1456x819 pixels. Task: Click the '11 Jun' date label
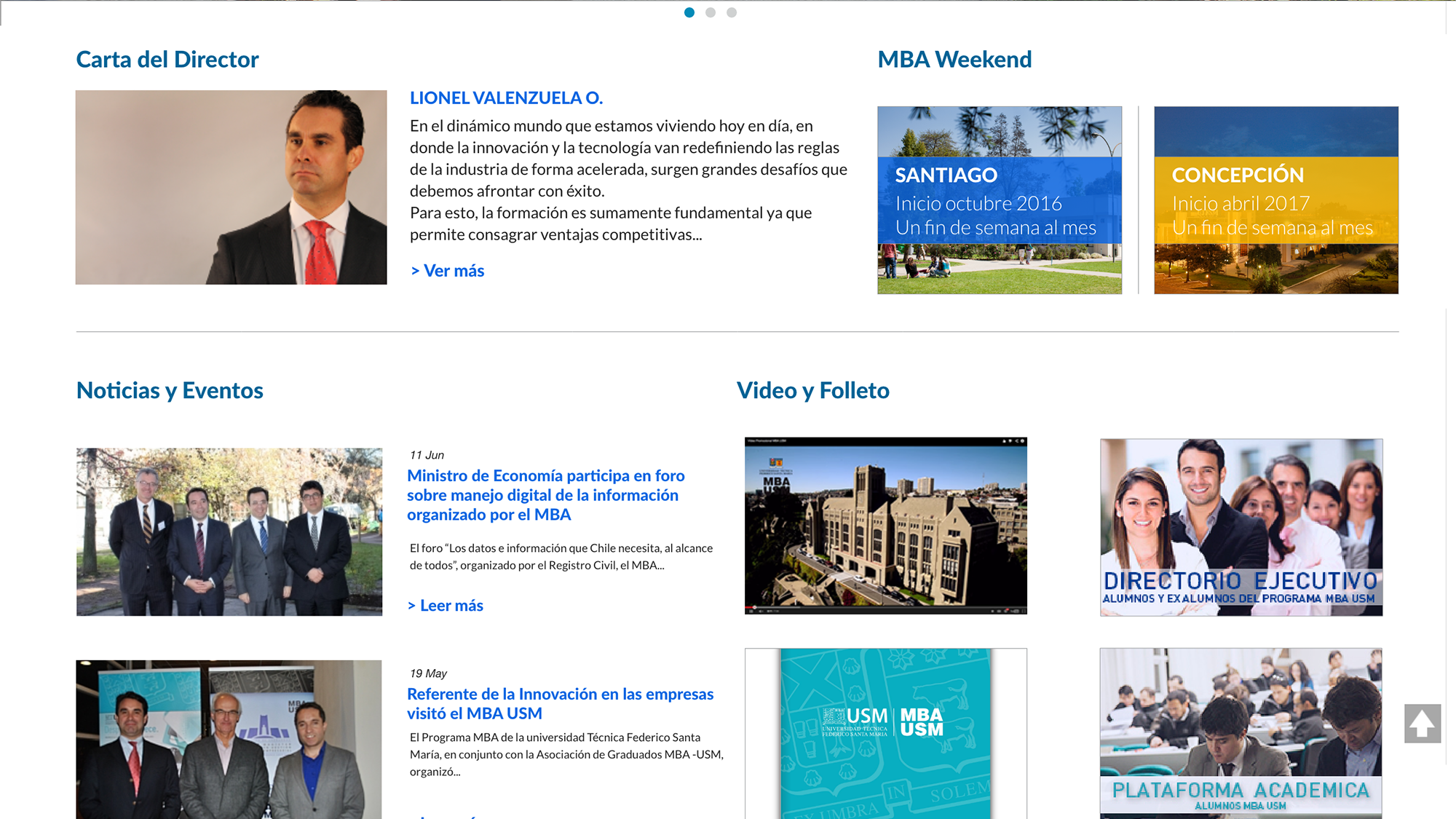(x=427, y=455)
